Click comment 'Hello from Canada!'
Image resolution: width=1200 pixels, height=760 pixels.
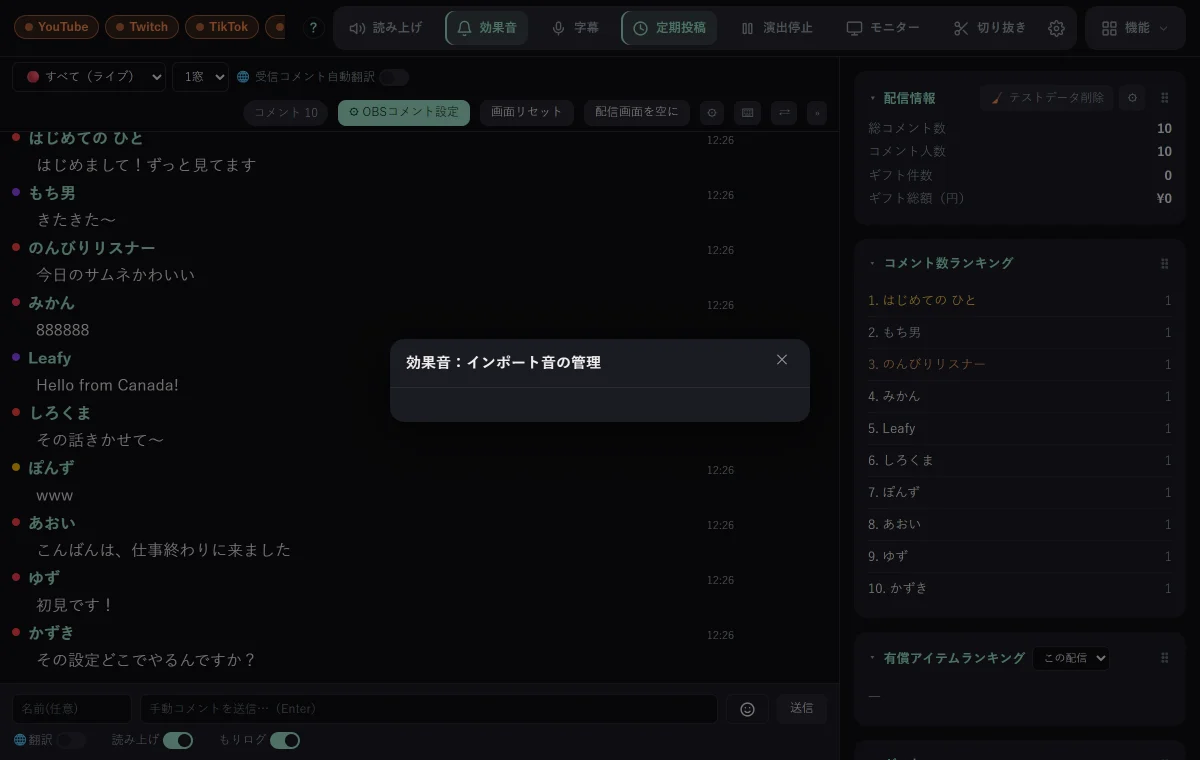point(107,385)
